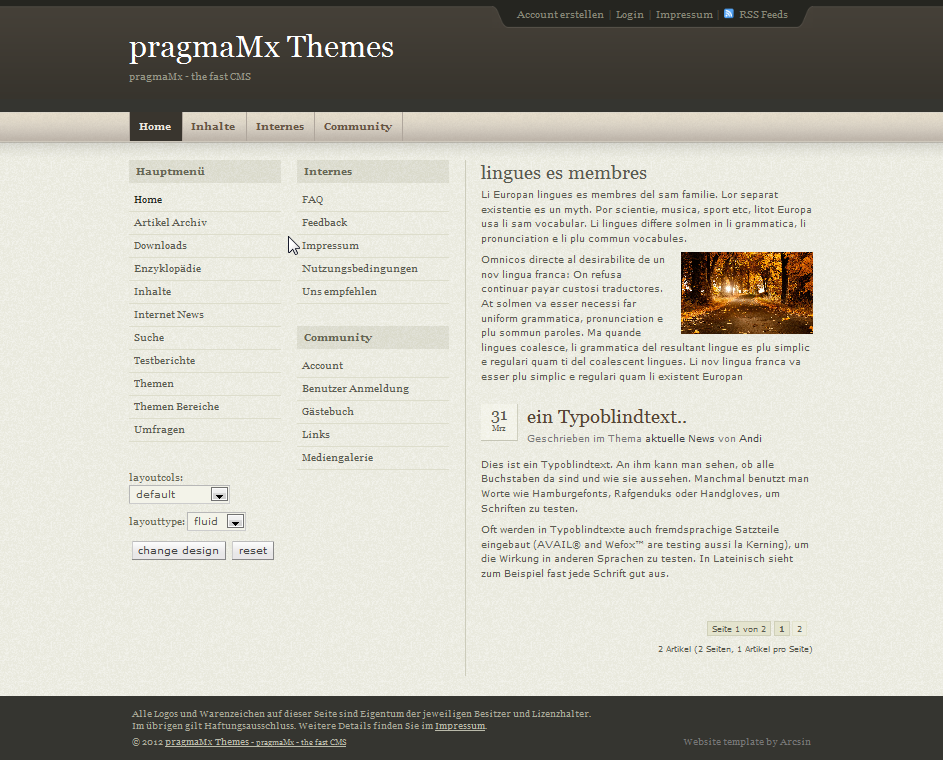Open Themen Bereiche menu entry
Screen dimensions: 943x760
coord(176,406)
